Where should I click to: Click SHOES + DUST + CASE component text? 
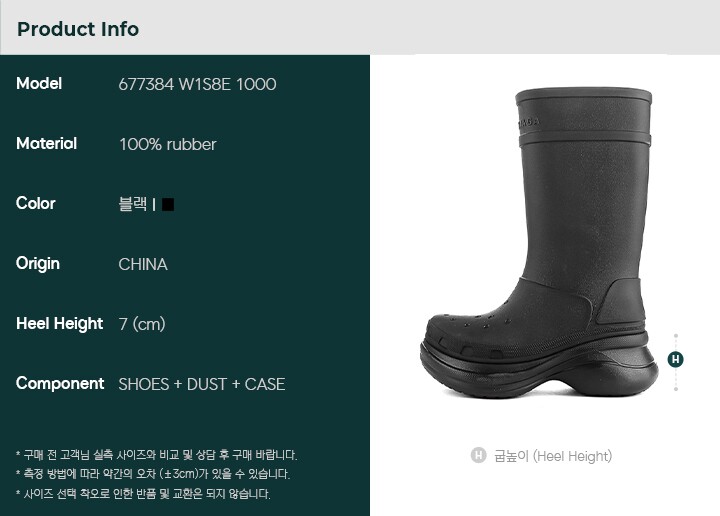pyautogui.click(x=202, y=384)
